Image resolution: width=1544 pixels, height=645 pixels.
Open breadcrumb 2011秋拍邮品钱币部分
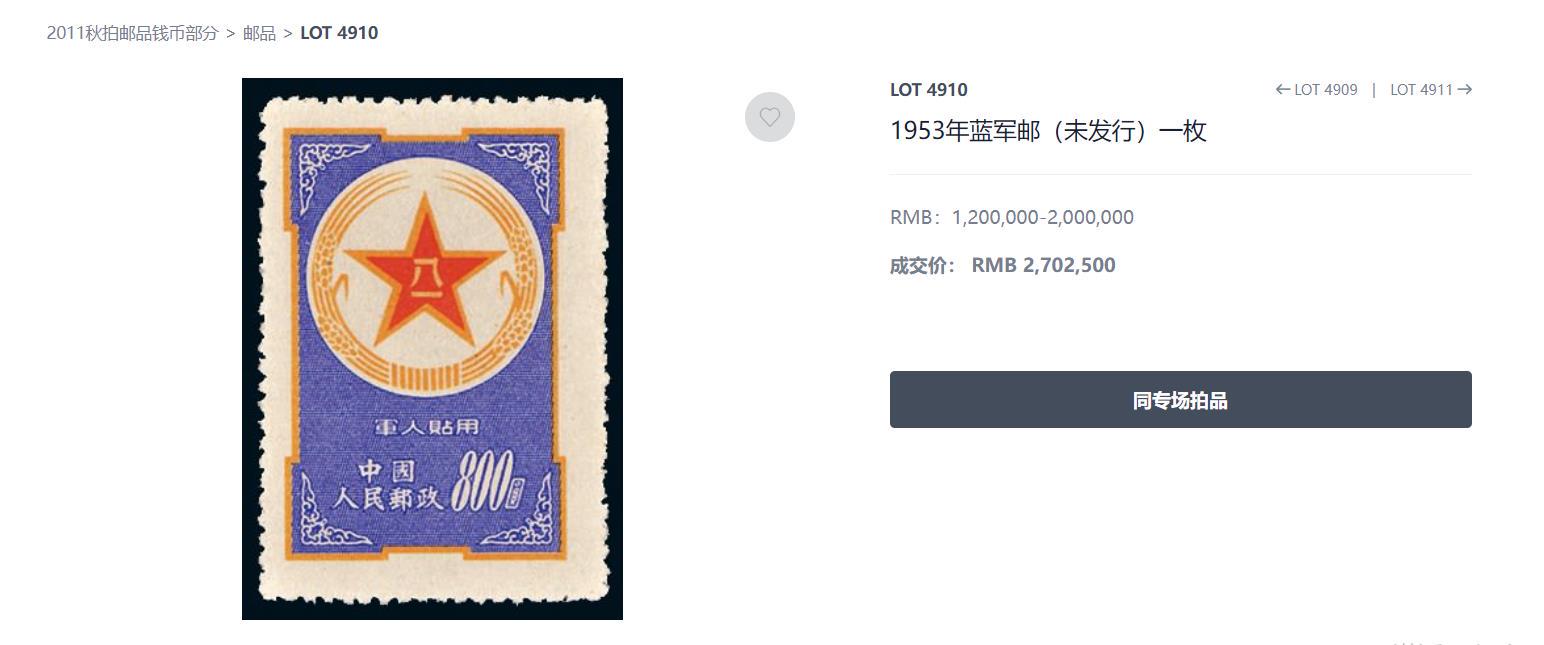tap(132, 33)
